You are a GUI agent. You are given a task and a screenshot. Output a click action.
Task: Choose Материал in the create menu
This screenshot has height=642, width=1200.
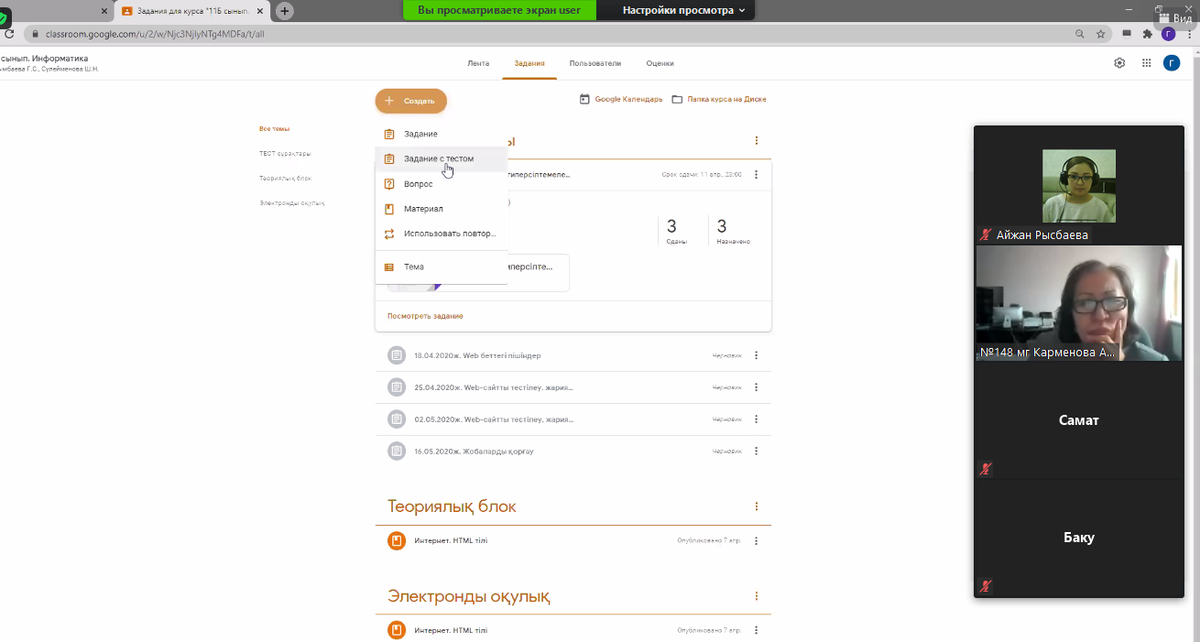pyautogui.click(x=423, y=209)
